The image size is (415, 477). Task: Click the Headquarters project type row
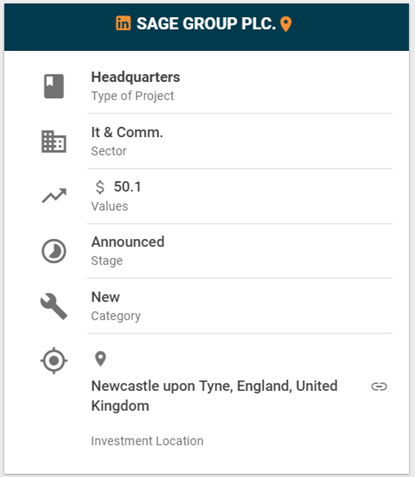click(x=240, y=86)
